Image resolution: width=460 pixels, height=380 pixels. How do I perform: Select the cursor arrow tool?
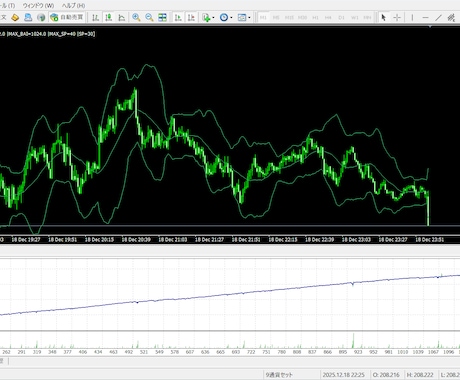coord(384,17)
